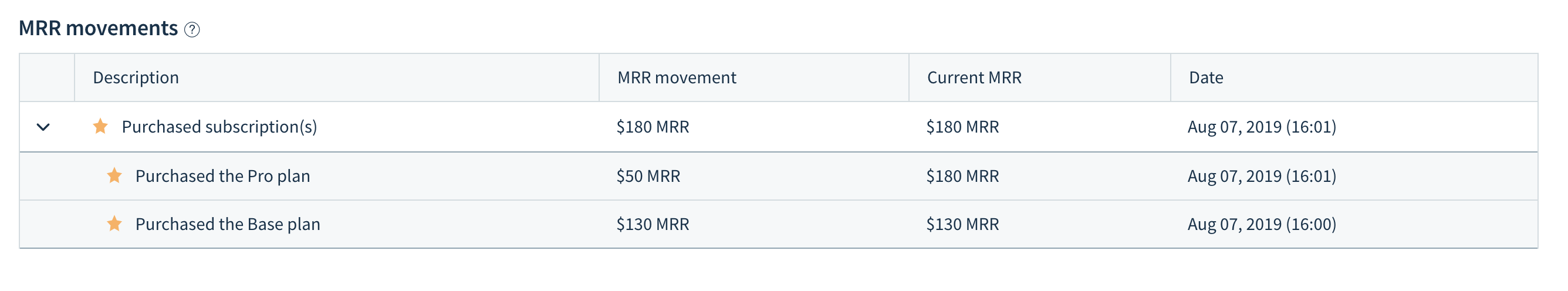Select the MRR movement column header
This screenshot has width=1568, height=291.
pos(677,77)
